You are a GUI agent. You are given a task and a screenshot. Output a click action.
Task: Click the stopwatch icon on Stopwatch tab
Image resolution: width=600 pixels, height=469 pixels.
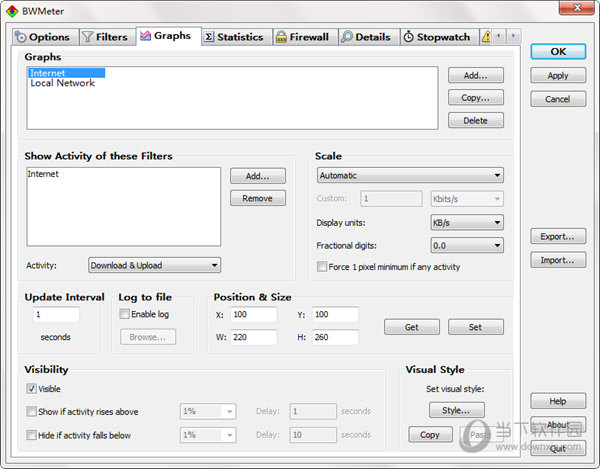click(x=409, y=37)
